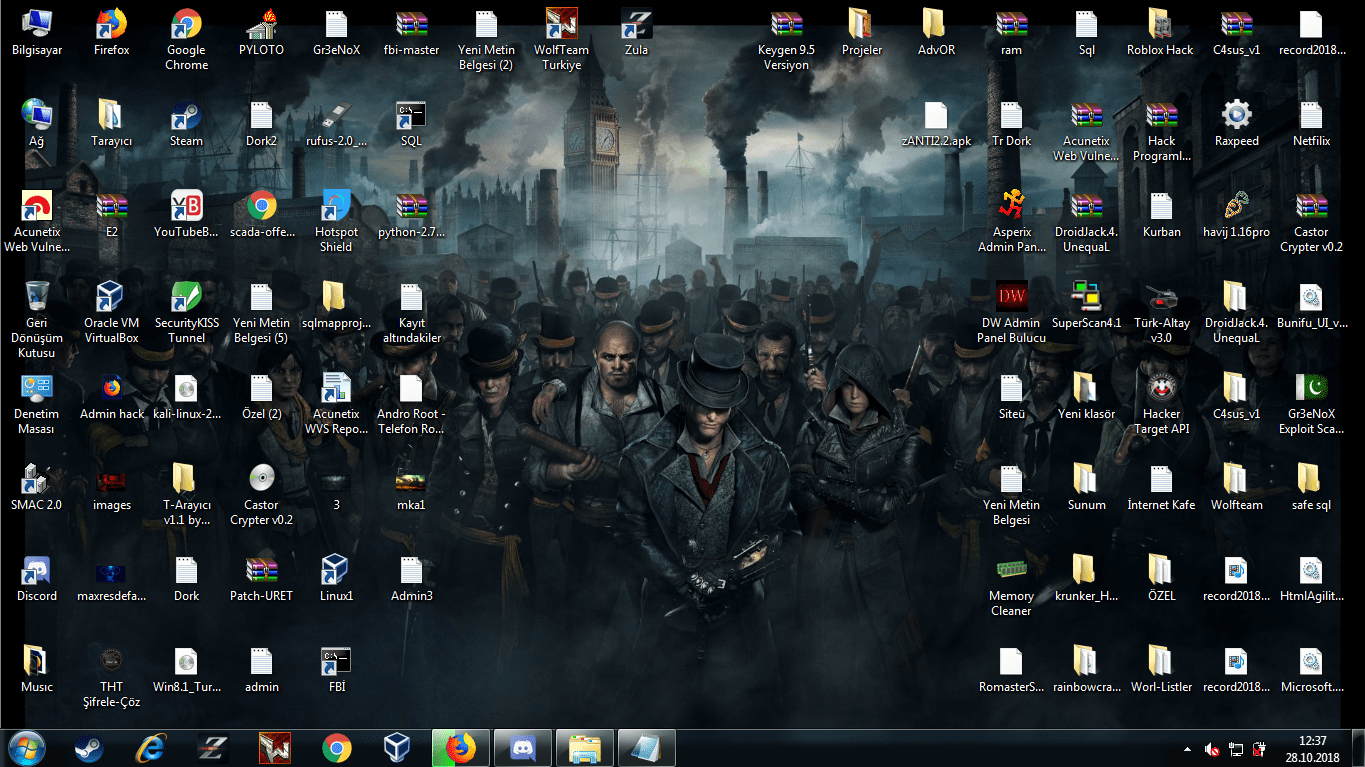Open Geri Dönüşüm Kutusu recycle bin
The image size is (1365, 767).
coord(37,320)
